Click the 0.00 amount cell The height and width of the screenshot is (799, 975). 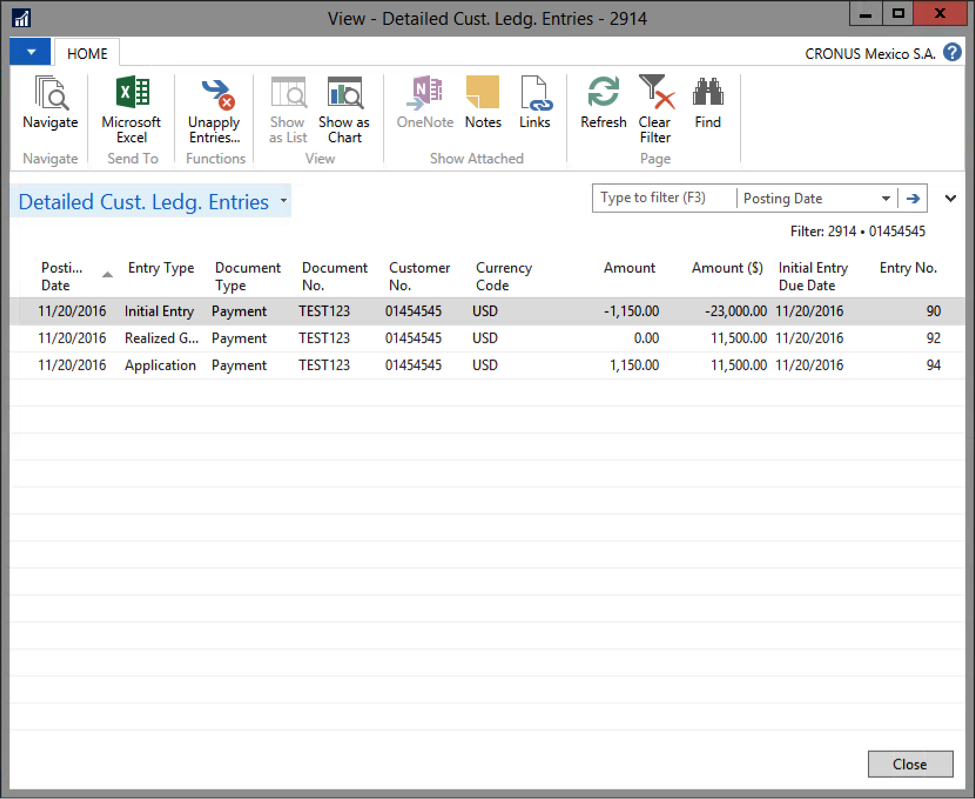click(646, 338)
